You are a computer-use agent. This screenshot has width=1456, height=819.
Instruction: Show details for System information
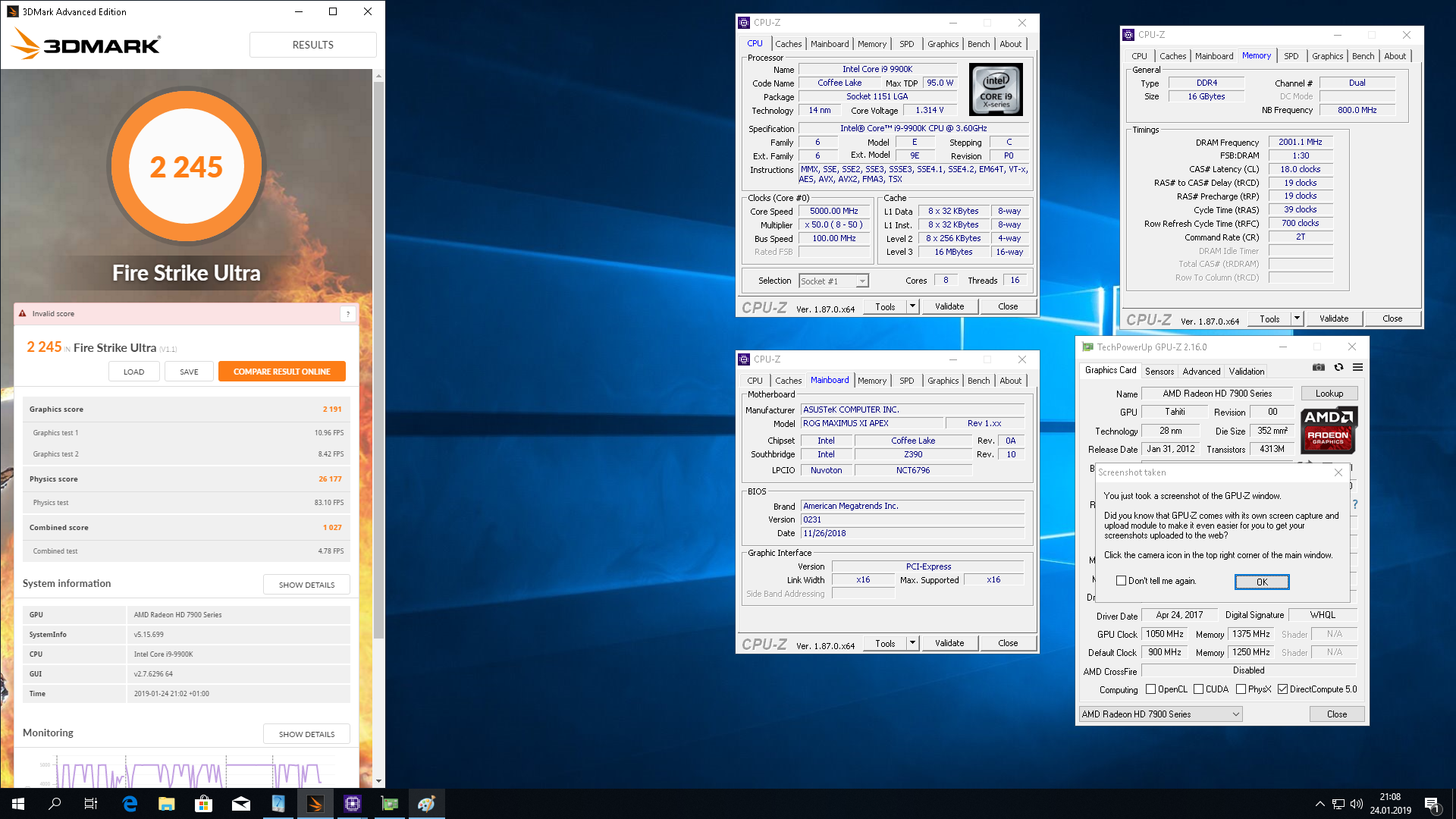coord(306,585)
